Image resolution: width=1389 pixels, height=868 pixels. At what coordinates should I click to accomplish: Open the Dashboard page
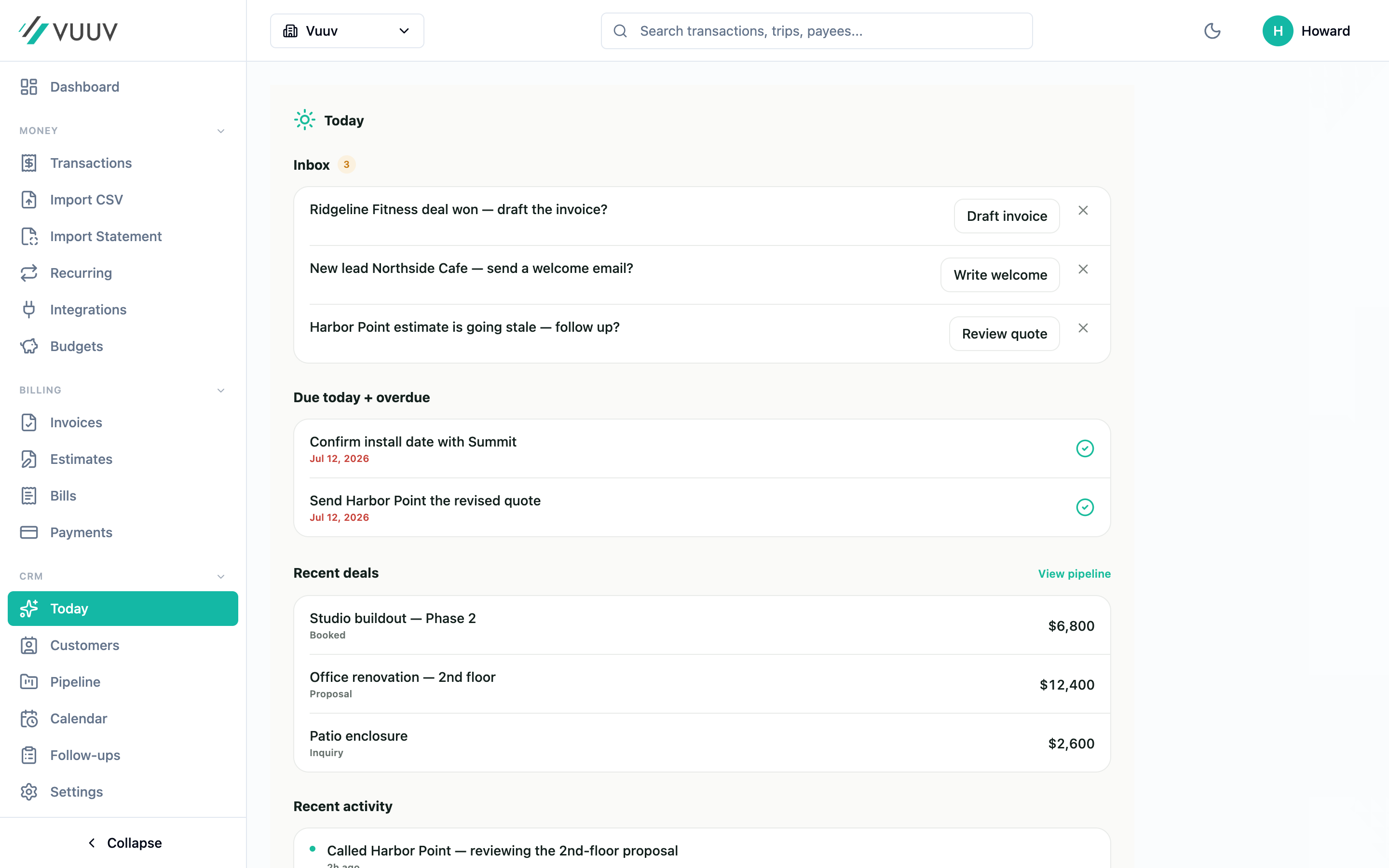[x=123, y=87]
